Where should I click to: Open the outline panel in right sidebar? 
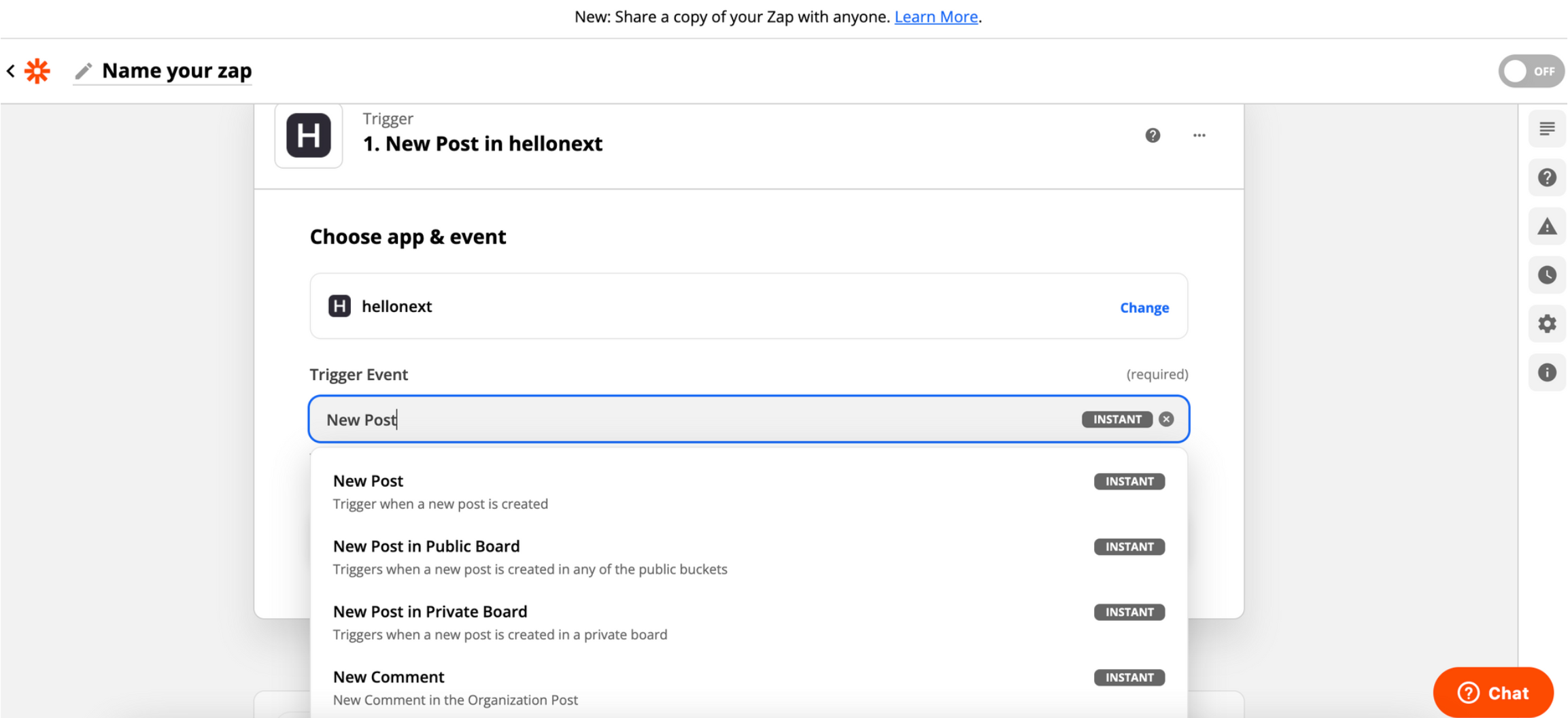click(1547, 129)
